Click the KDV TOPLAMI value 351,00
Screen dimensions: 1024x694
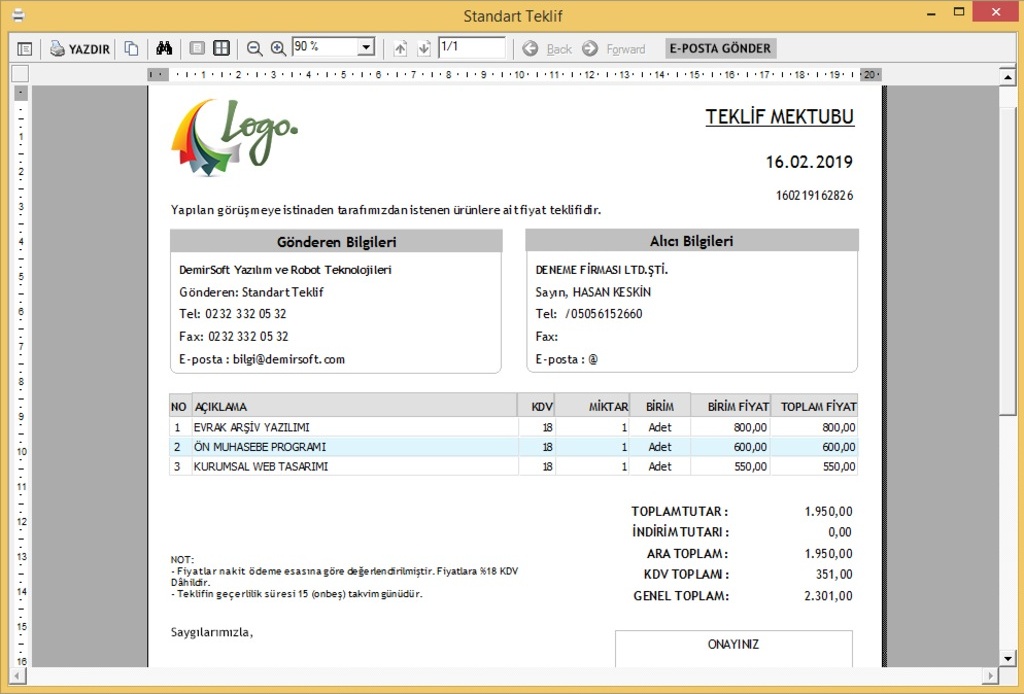[834, 575]
